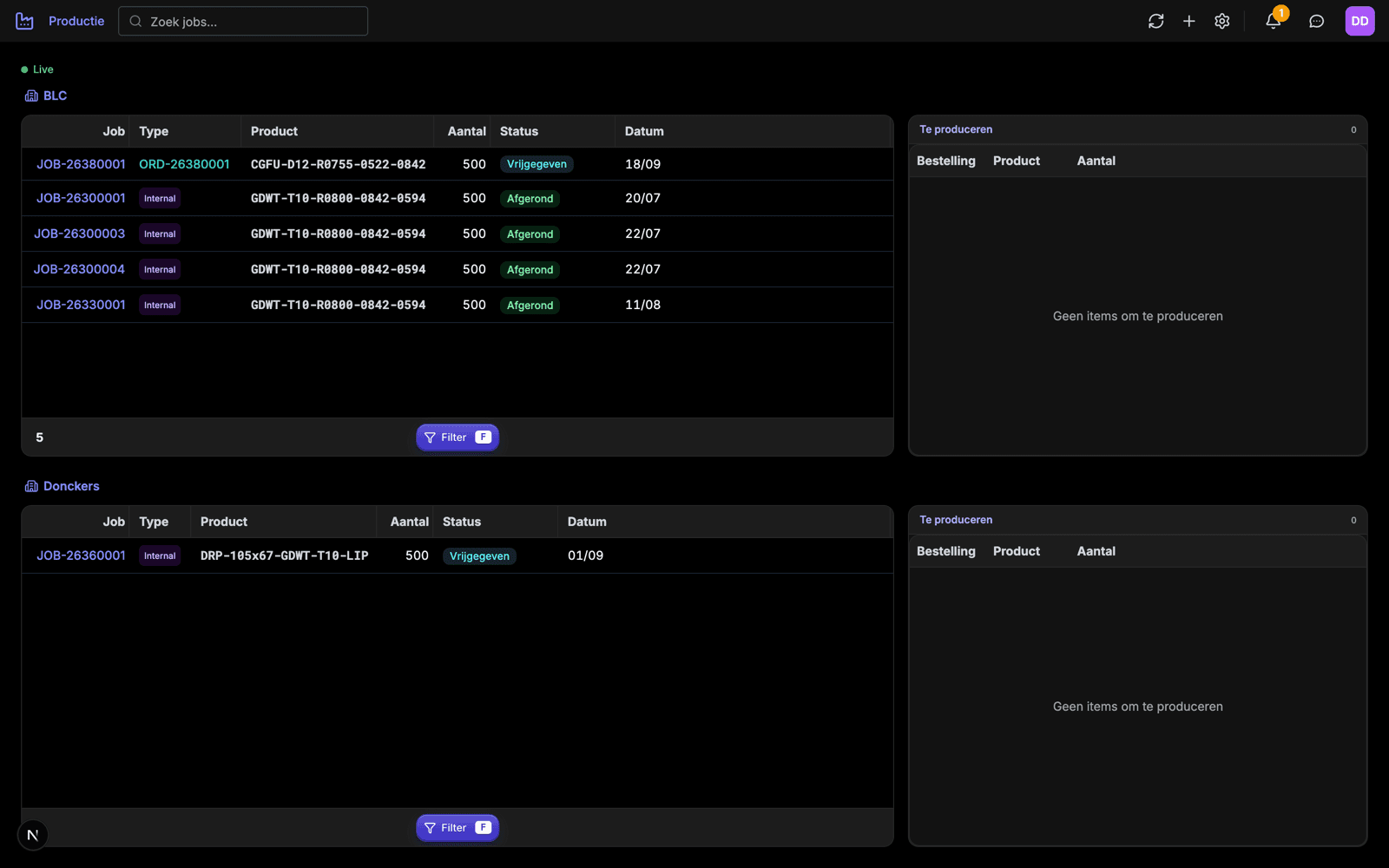Open notifications bell icon
The image size is (1389, 868).
pyautogui.click(x=1274, y=21)
